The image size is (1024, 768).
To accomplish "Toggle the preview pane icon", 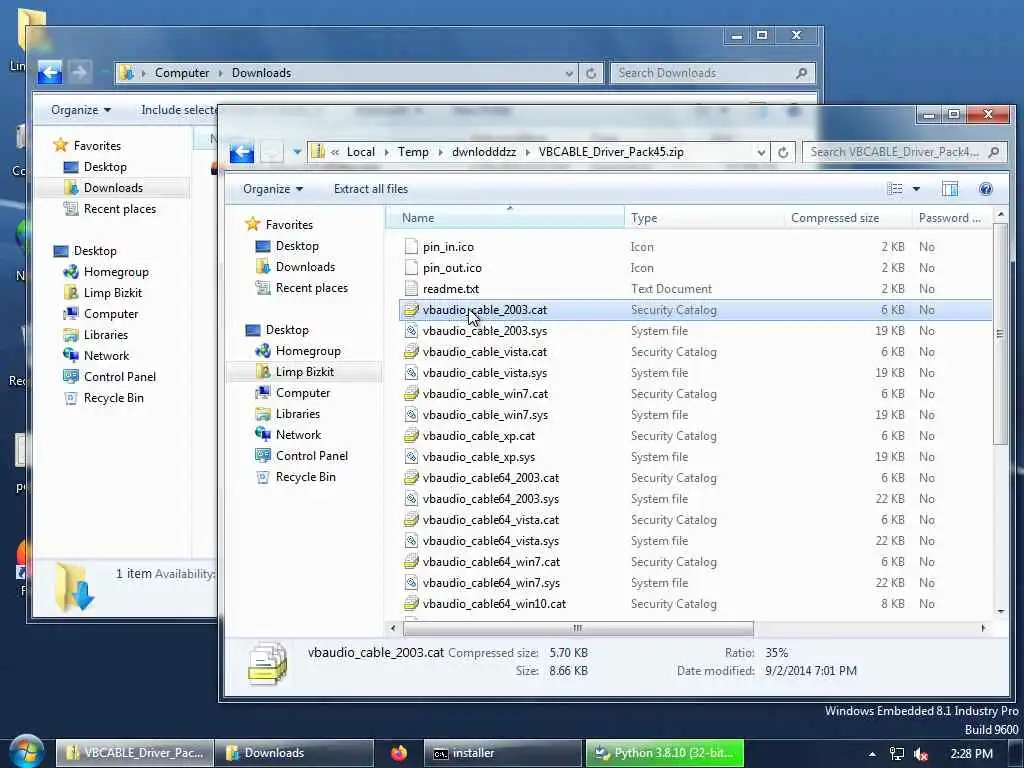I will pyautogui.click(x=950, y=189).
